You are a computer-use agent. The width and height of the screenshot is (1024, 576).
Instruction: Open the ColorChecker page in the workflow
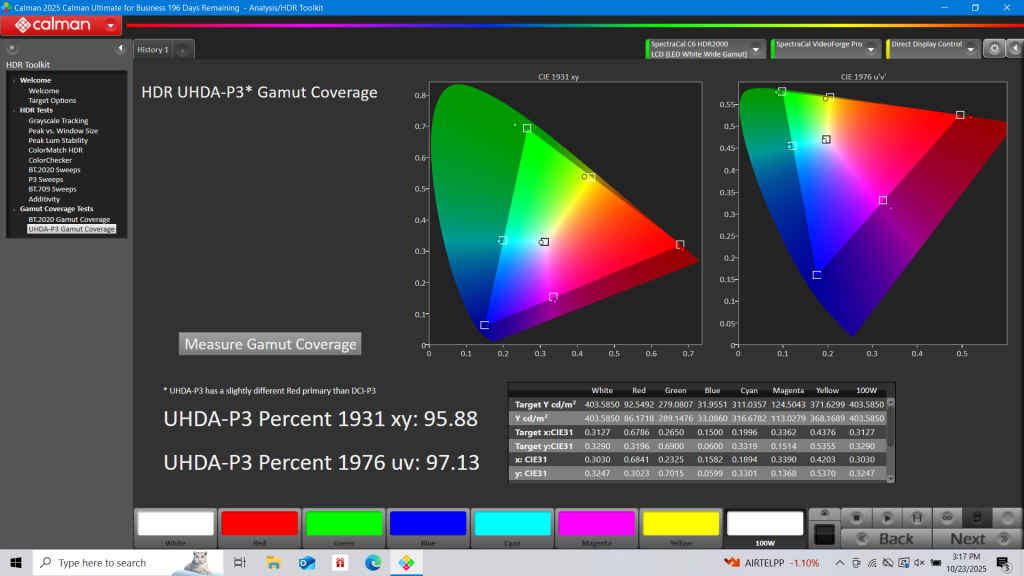pyautogui.click(x=50, y=160)
